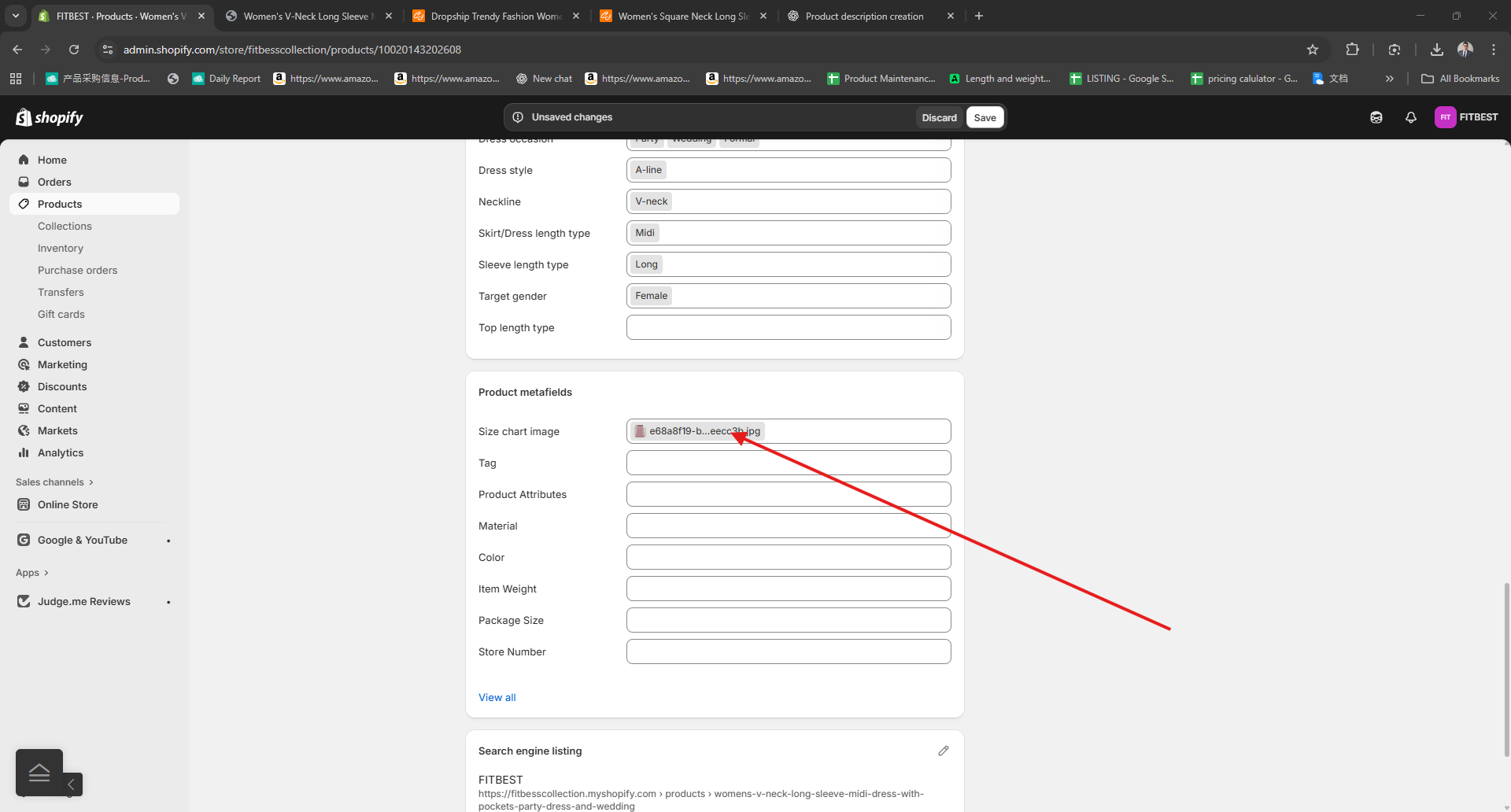Reload the current browser page

[74, 50]
